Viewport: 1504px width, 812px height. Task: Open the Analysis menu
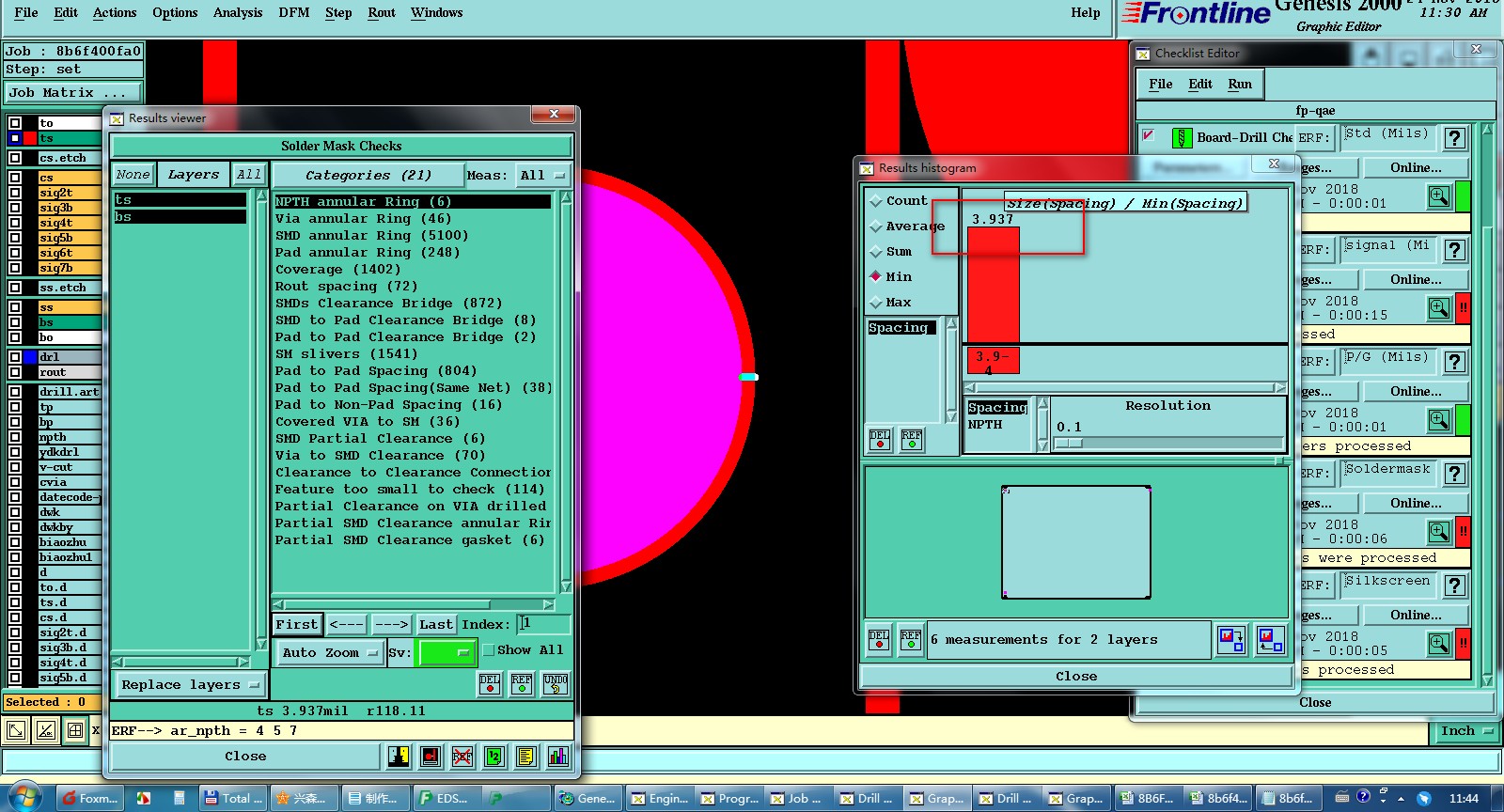(x=238, y=13)
